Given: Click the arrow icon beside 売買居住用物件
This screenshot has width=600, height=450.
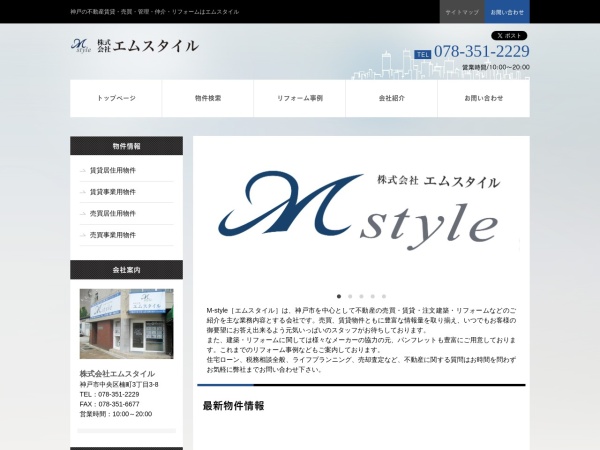Looking at the screenshot, I should click(x=83, y=214).
